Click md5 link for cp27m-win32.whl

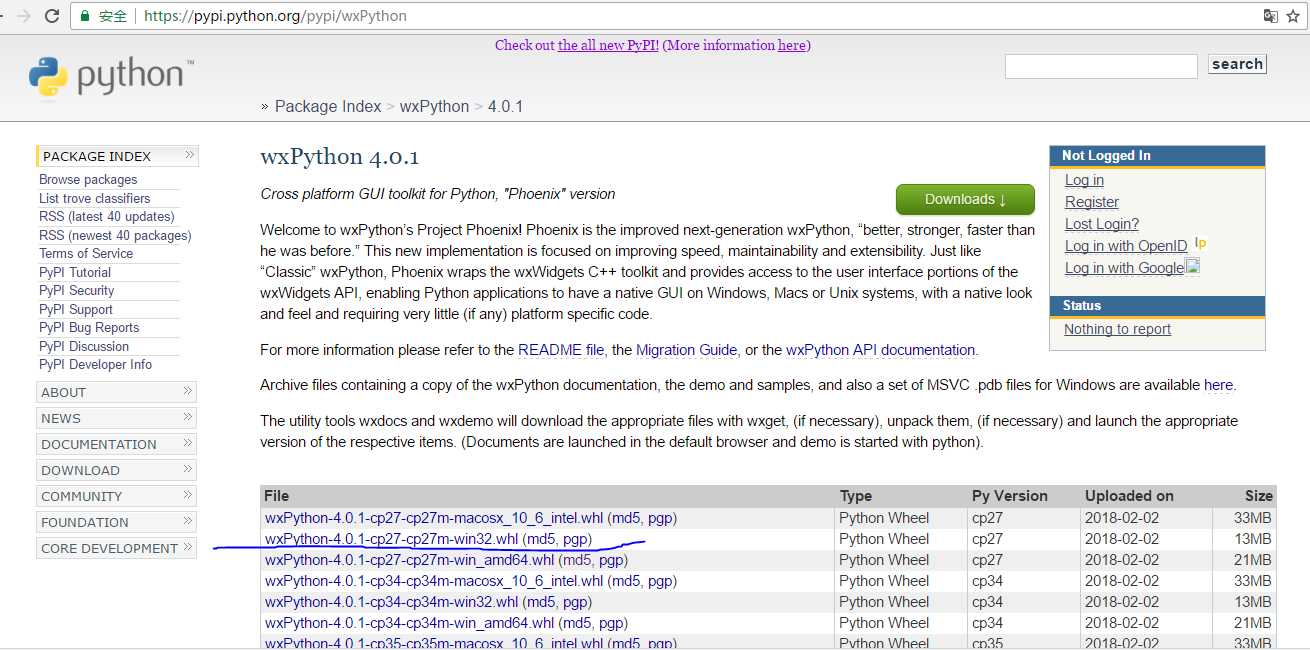point(540,539)
